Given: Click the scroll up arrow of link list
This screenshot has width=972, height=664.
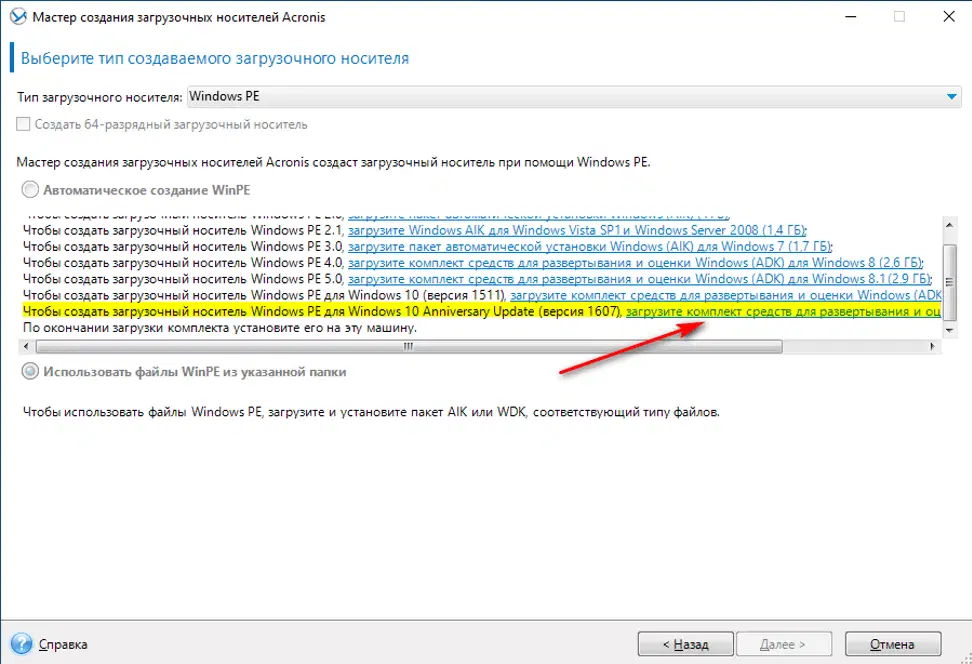Looking at the screenshot, I should (x=949, y=224).
